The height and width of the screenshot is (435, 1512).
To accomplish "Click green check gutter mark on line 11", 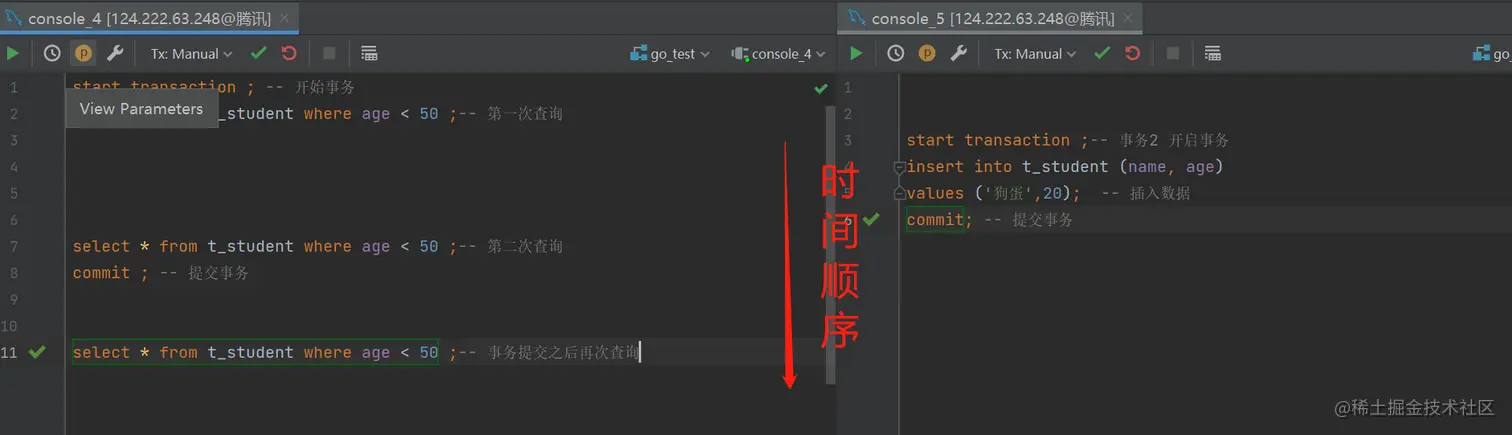I will (x=37, y=352).
